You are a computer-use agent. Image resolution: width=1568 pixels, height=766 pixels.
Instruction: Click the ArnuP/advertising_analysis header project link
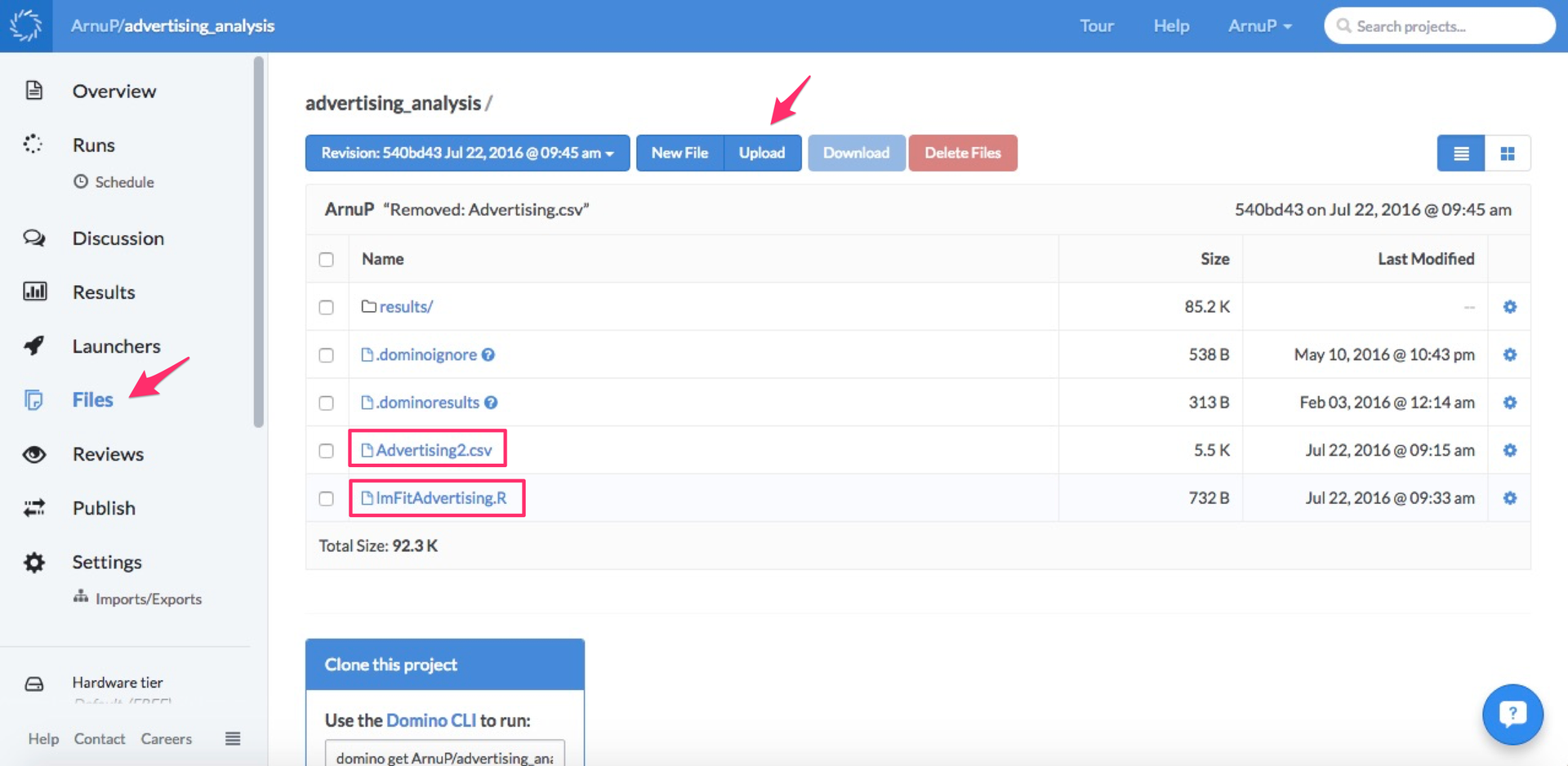[172, 25]
